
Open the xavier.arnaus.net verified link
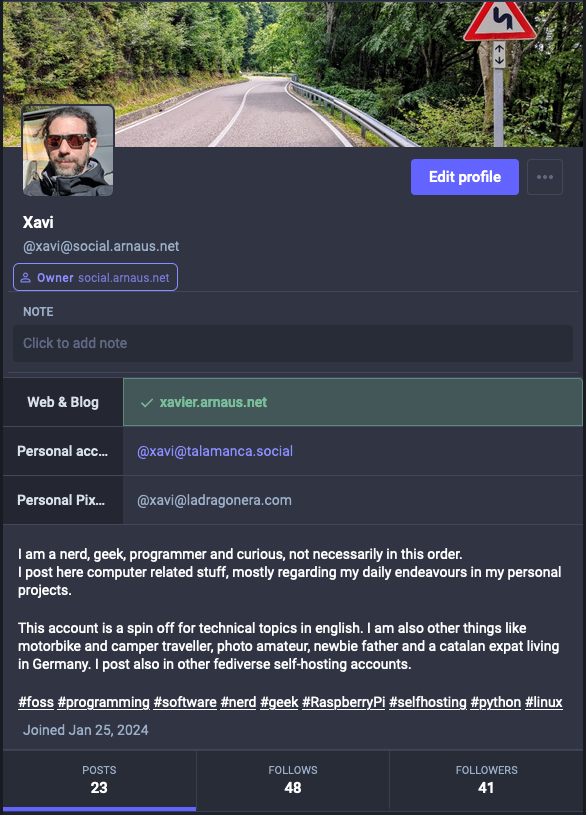[213, 402]
